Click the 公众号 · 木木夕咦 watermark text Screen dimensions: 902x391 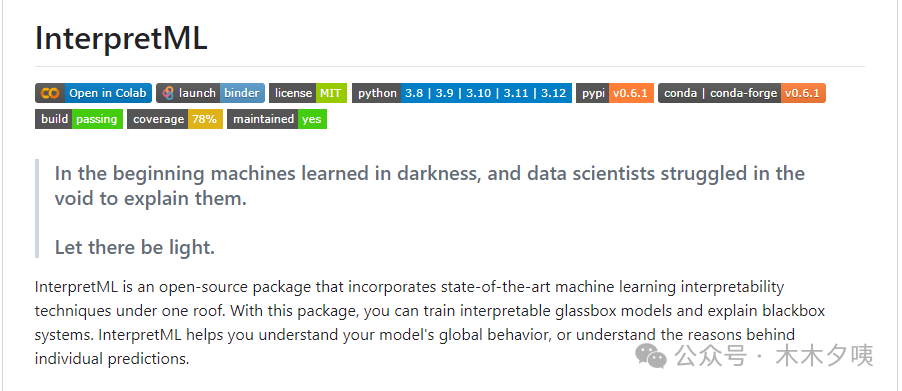pos(774,356)
